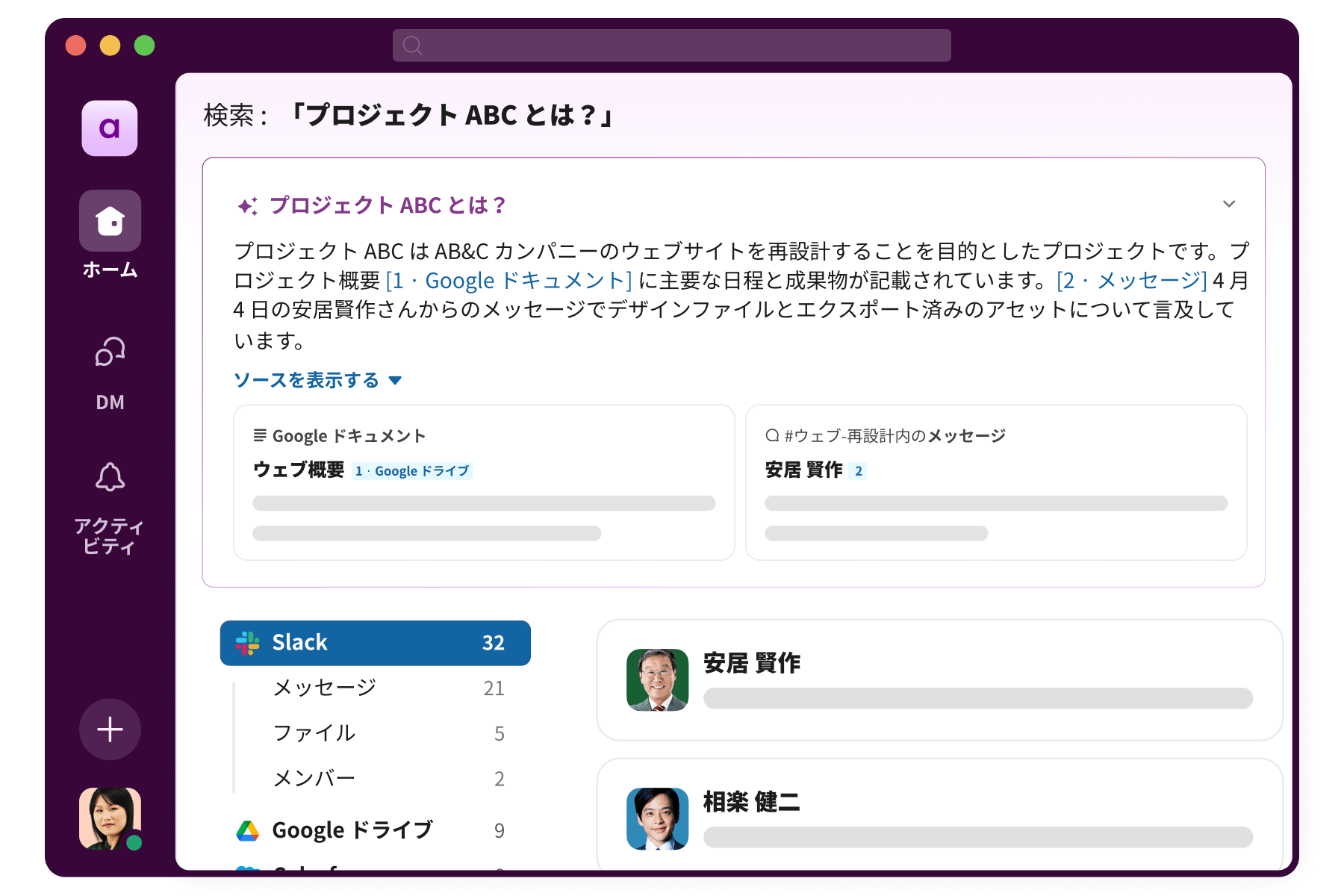
Task: Click message bubble icon beside #ウェブ-再設計内
Action: click(772, 435)
